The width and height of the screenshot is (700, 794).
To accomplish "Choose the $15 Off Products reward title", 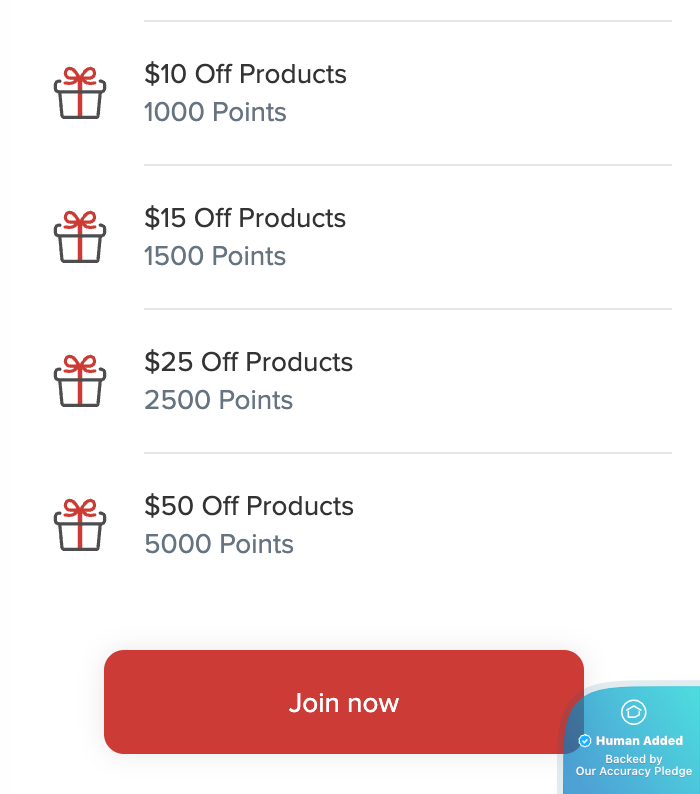I will 245,218.
